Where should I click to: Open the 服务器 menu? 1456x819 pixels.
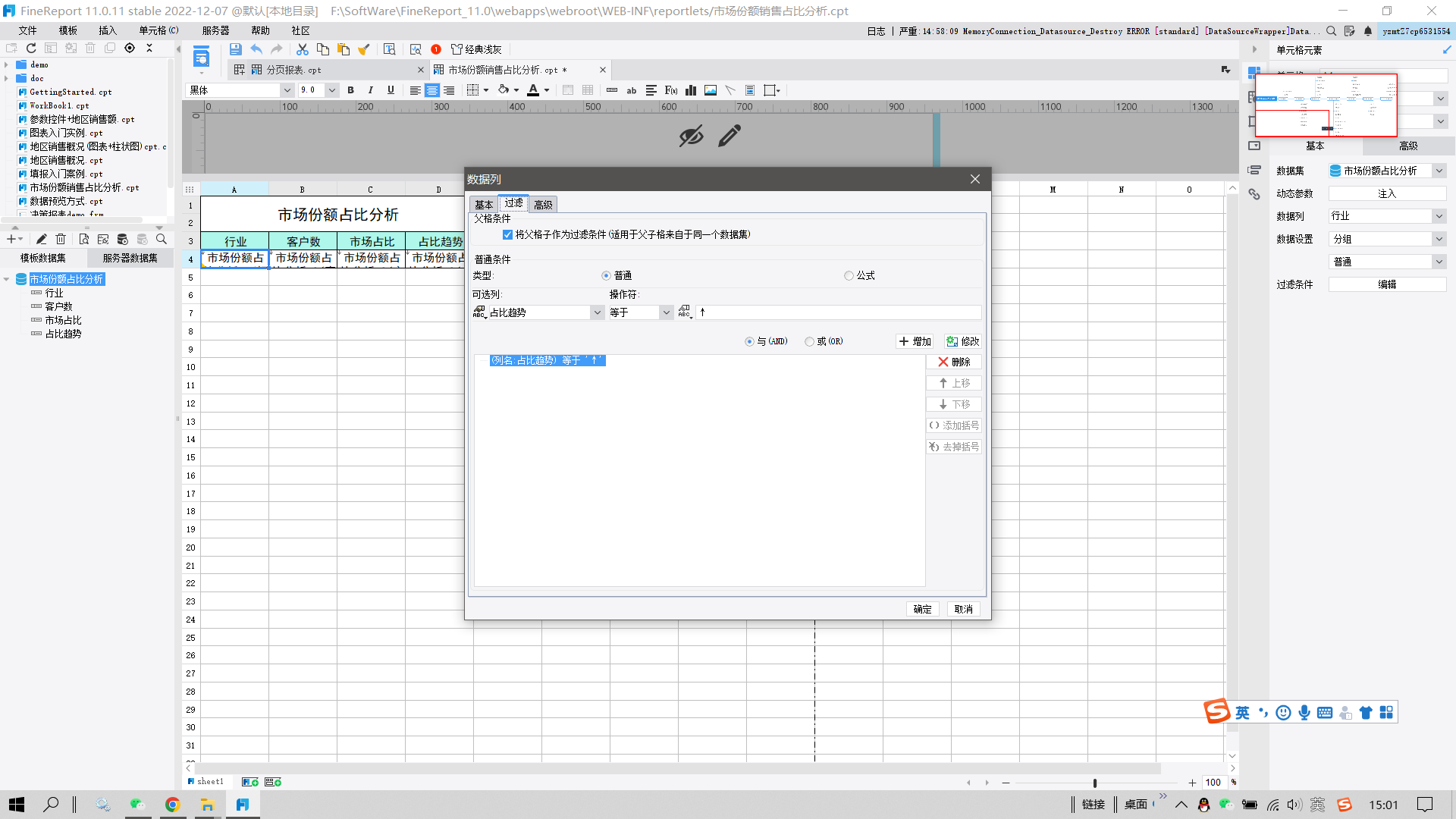tap(215, 30)
